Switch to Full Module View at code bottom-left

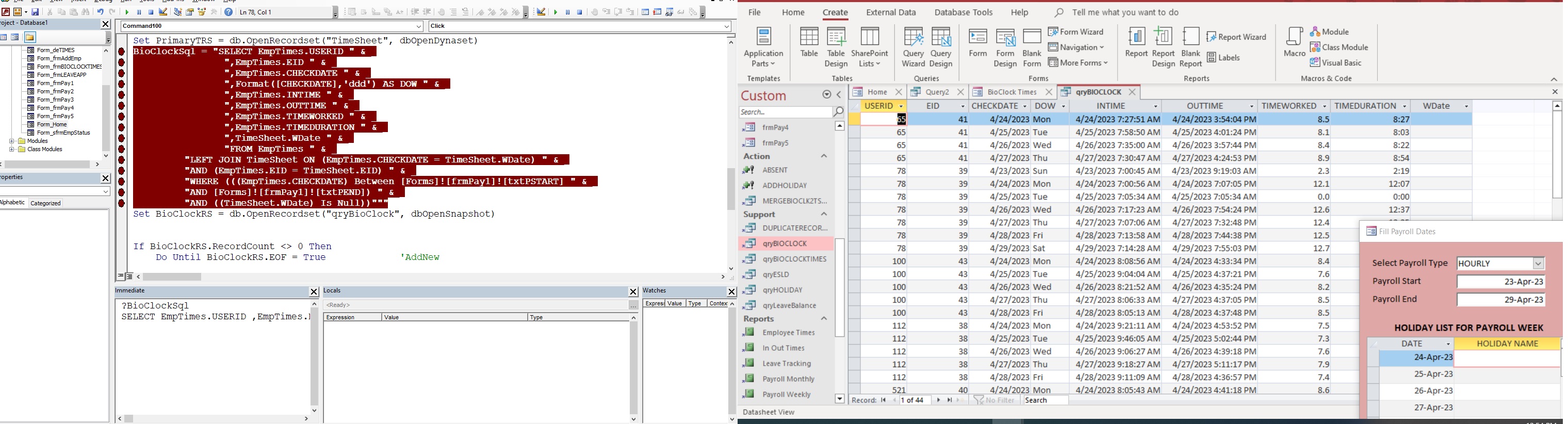pyautogui.click(x=129, y=277)
